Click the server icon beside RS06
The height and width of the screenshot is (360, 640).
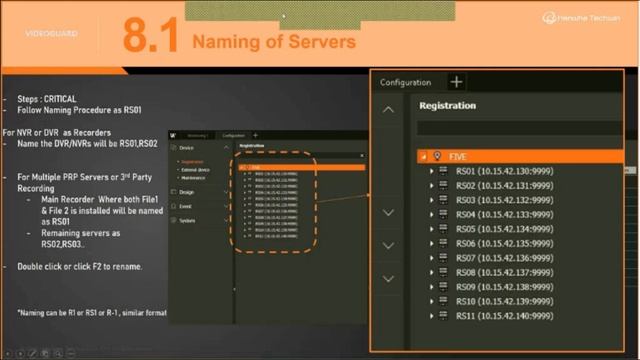pyautogui.click(x=443, y=243)
